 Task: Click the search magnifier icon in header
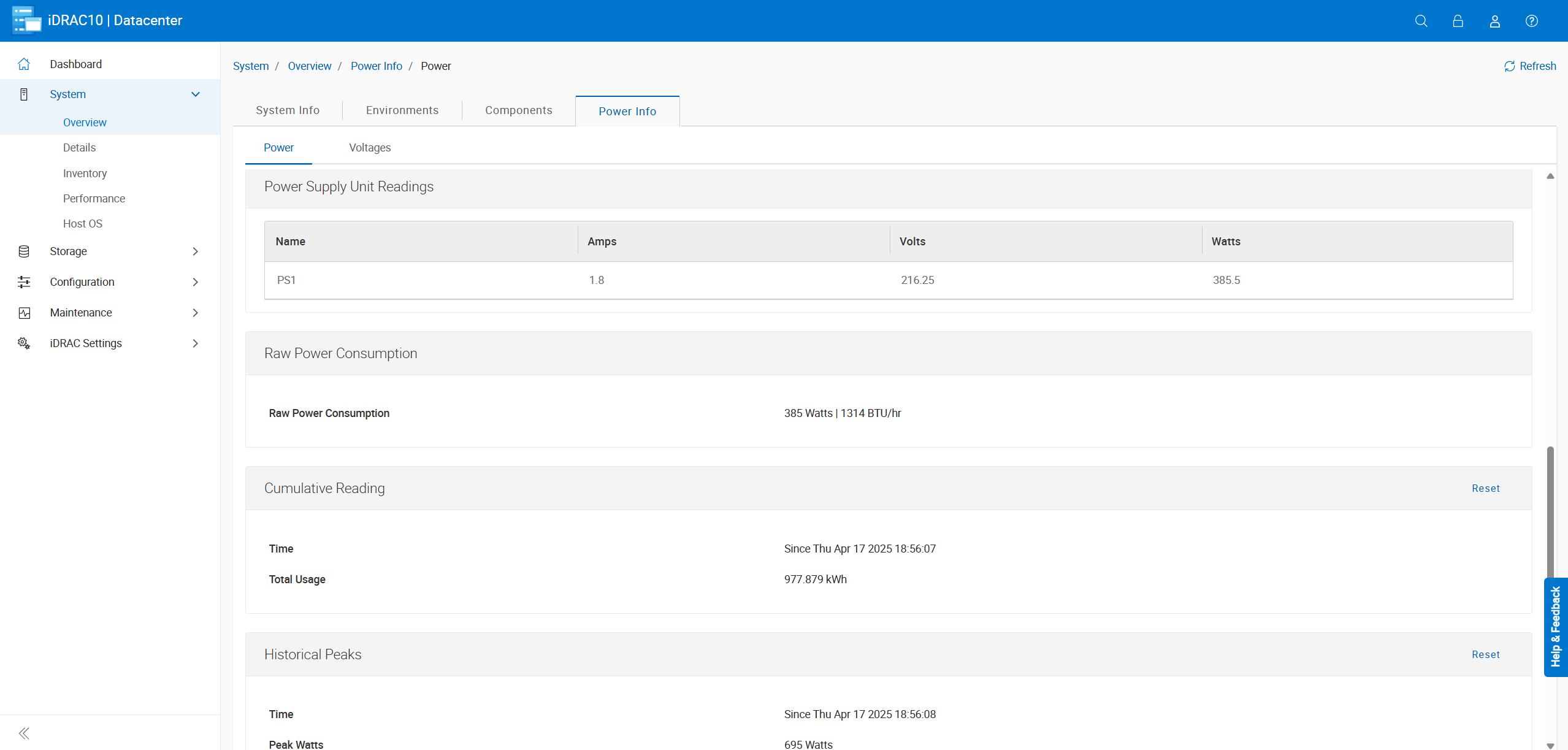point(1421,21)
